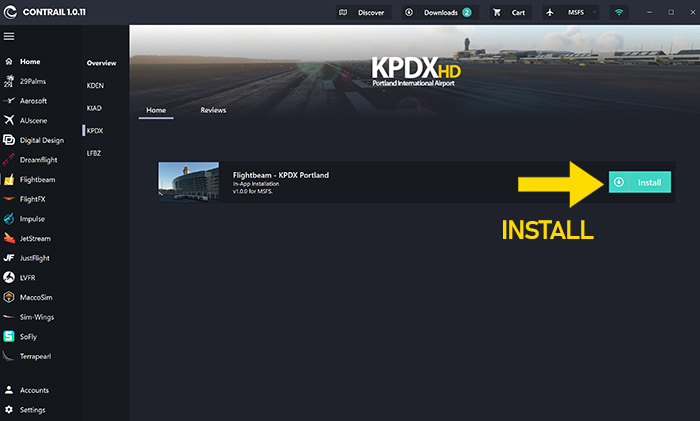700x421 pixels.
Task: Click the Aerosoft sidebar label
Action: click(x=33, y=101)
